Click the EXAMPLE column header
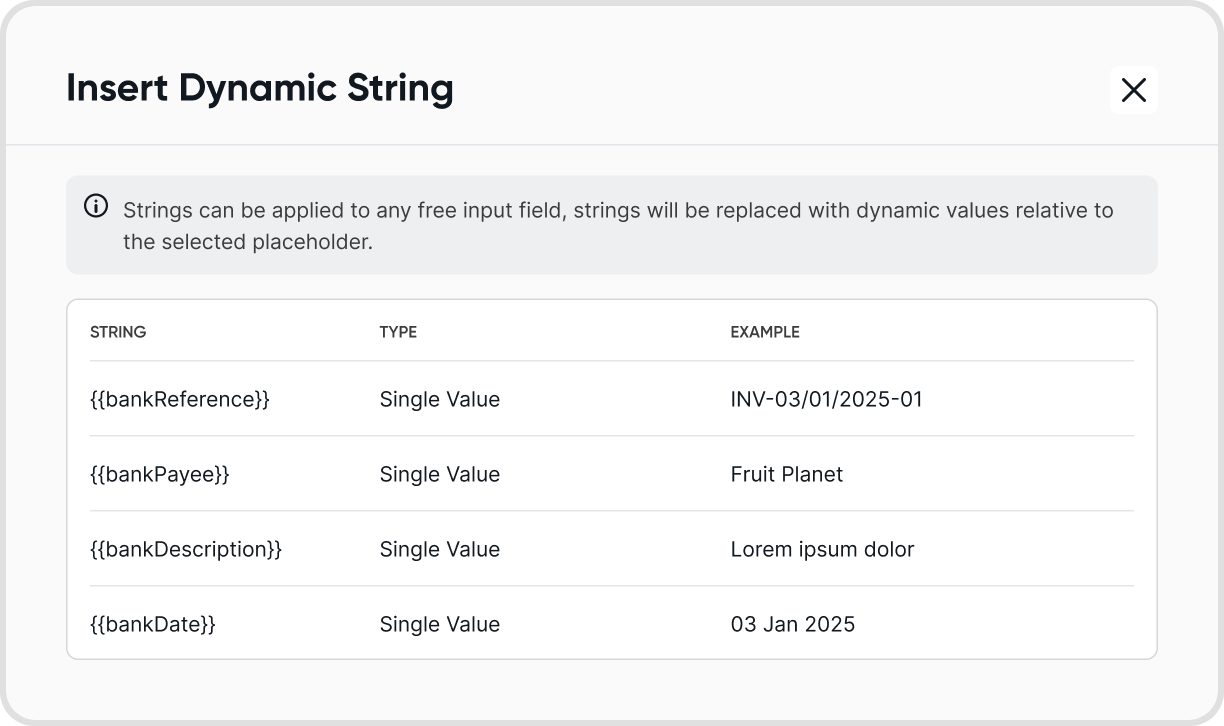 (765, 332)
